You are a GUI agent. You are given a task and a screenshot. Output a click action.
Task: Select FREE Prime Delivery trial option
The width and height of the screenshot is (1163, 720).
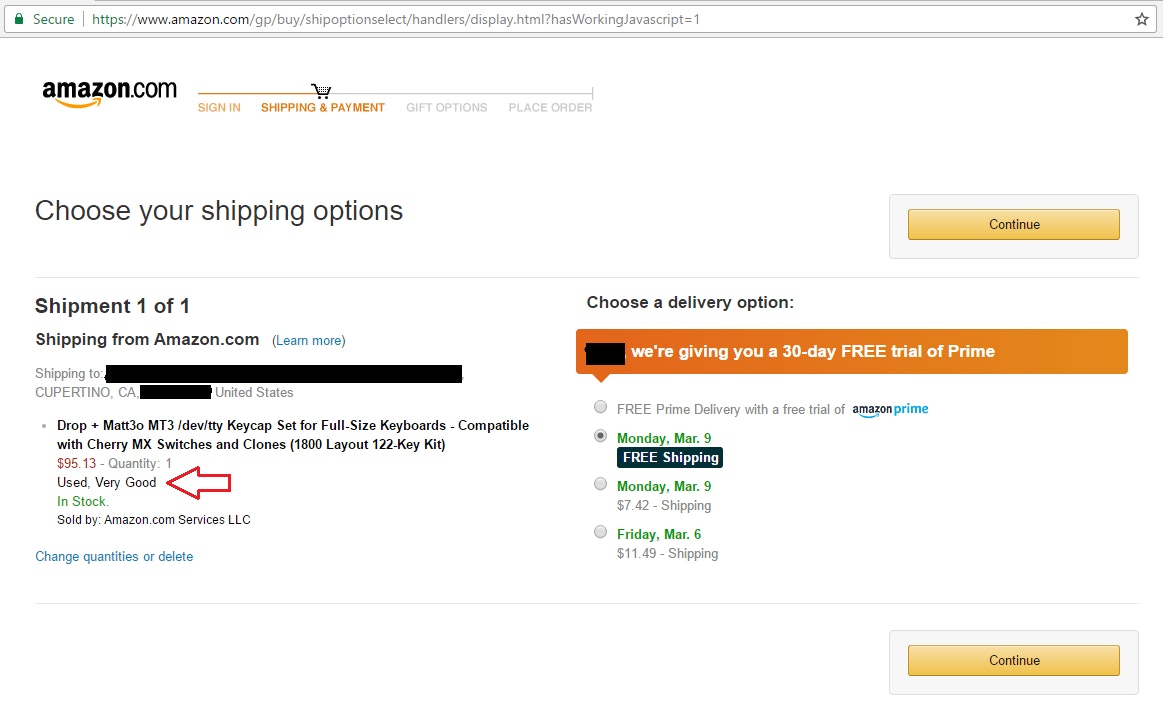click(600, 407)
